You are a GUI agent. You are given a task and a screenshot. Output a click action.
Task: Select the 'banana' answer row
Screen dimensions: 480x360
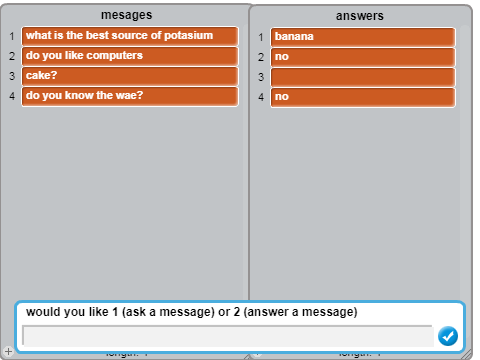click(x=363, y=37)
